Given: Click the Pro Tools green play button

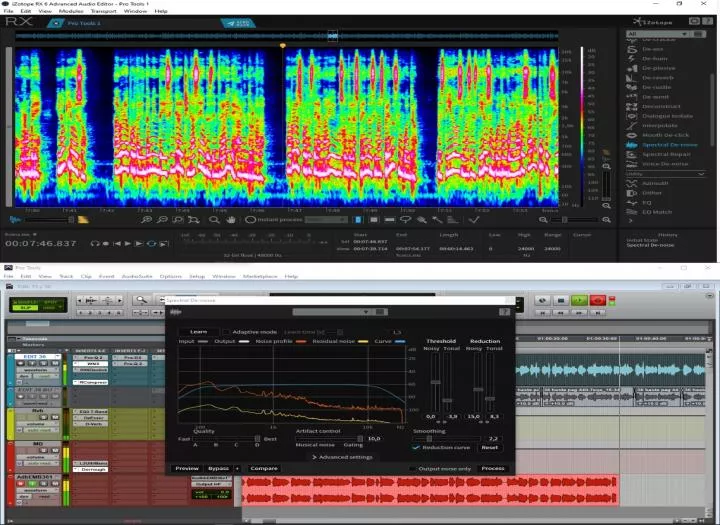Looking at the screenshot, I should click(579, 300).
